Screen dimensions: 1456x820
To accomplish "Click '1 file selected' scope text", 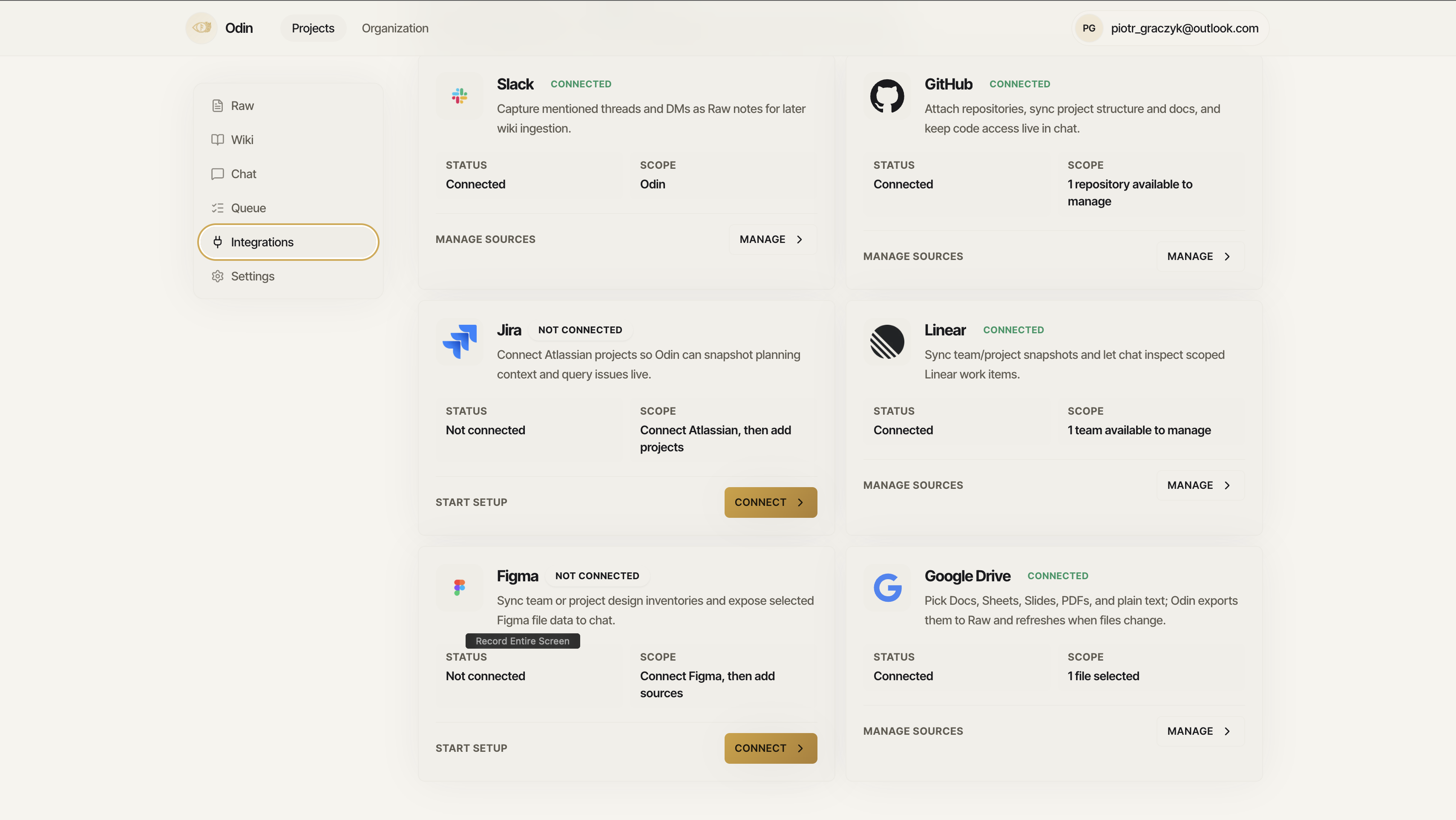I will [1103, 676].
